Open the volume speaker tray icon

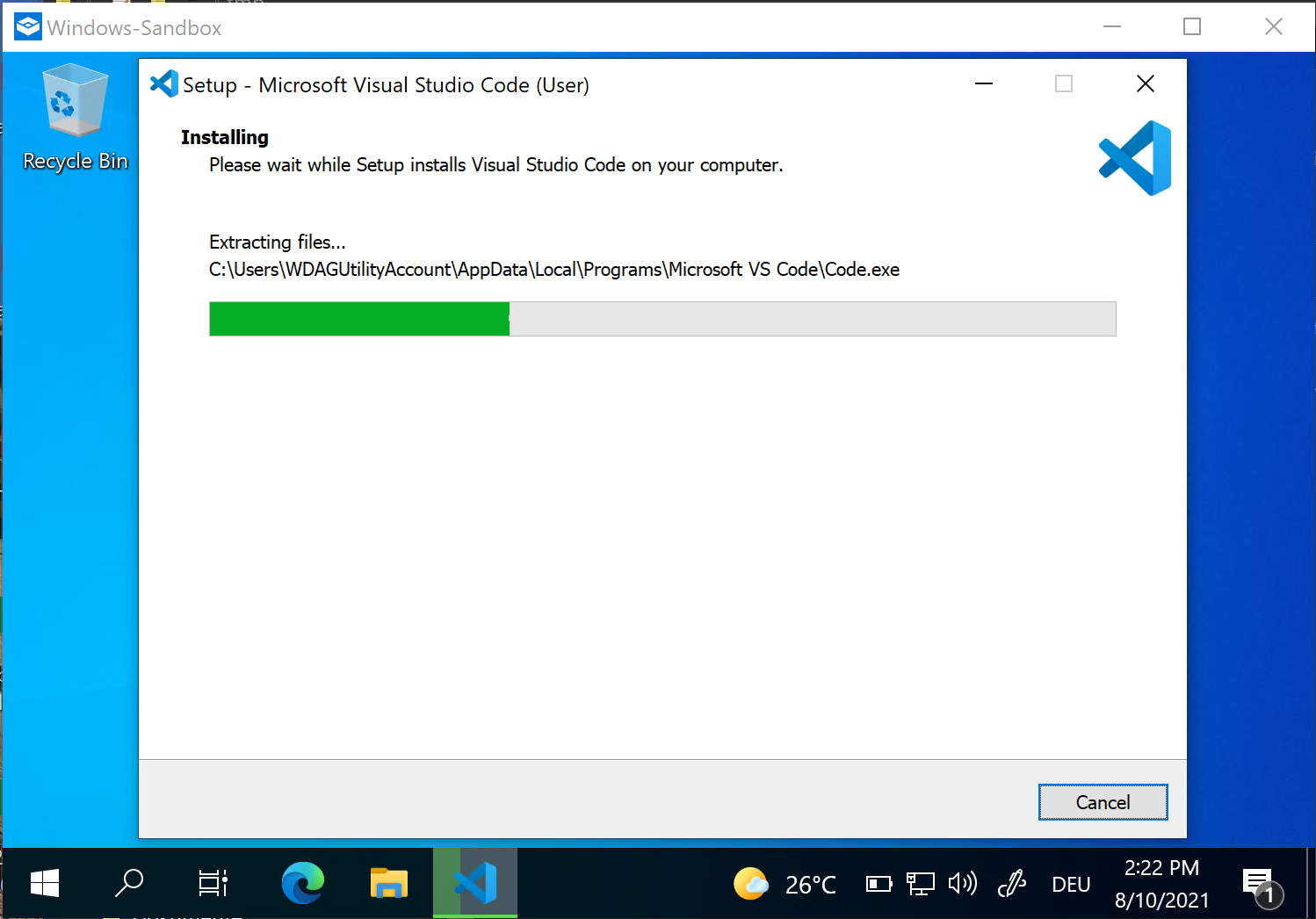[x=963, y=883]
